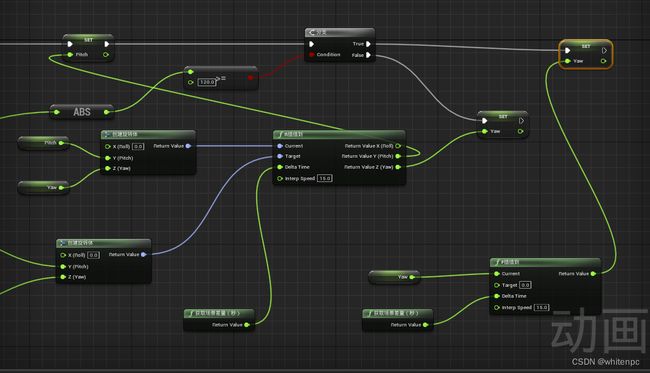Click the Return Value Y (Pitch) pin

pyautogui.click(x=398, y=156)
